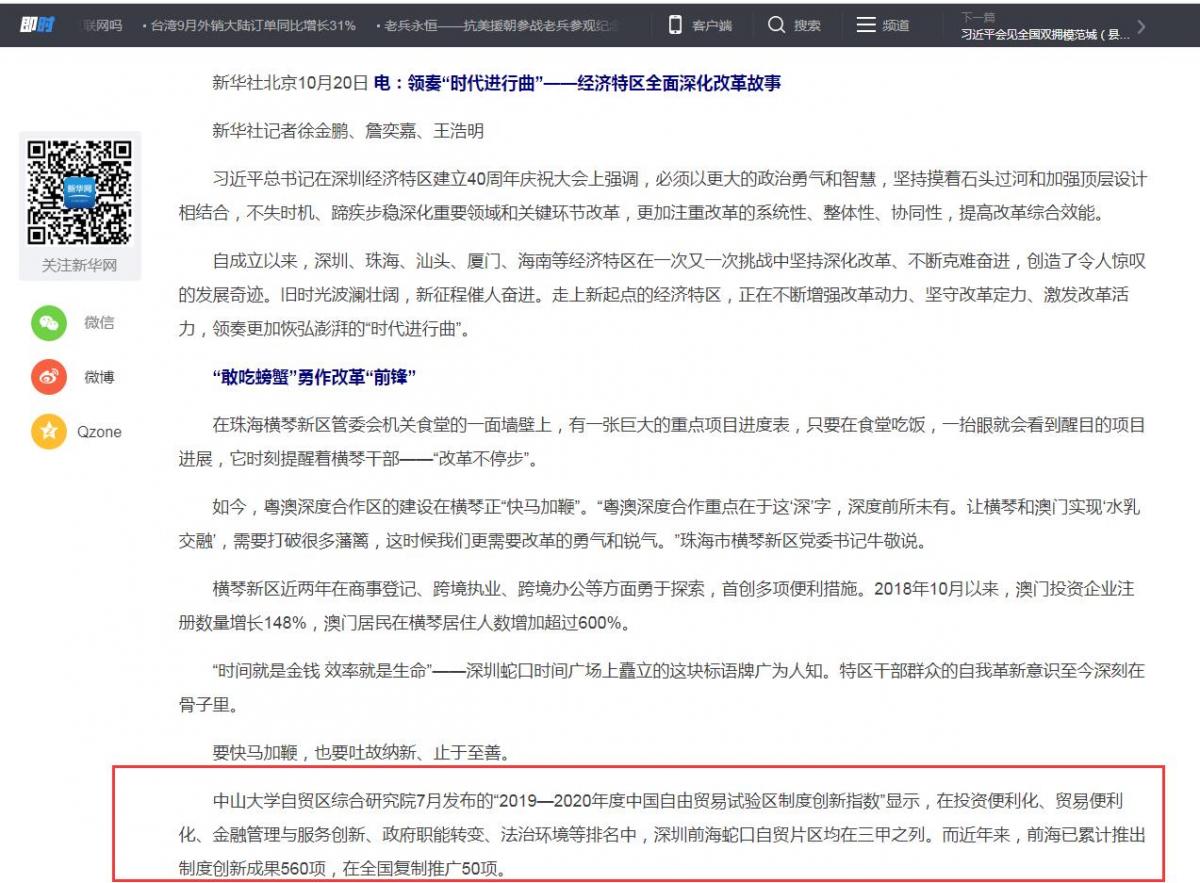
Task: Click paragraph starting 自成立以来，深圳、珠海
Action: tap(662, 296)
